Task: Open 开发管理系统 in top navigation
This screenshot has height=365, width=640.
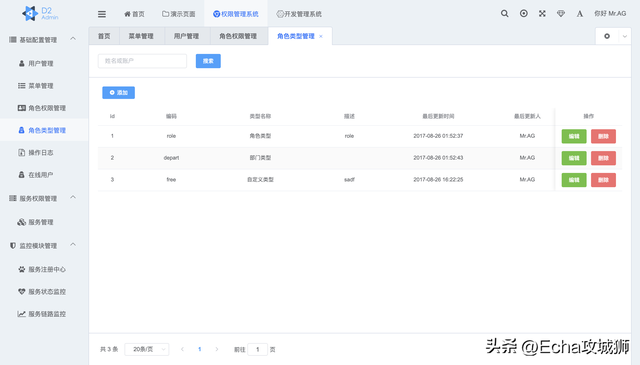Action: (299, 14)
